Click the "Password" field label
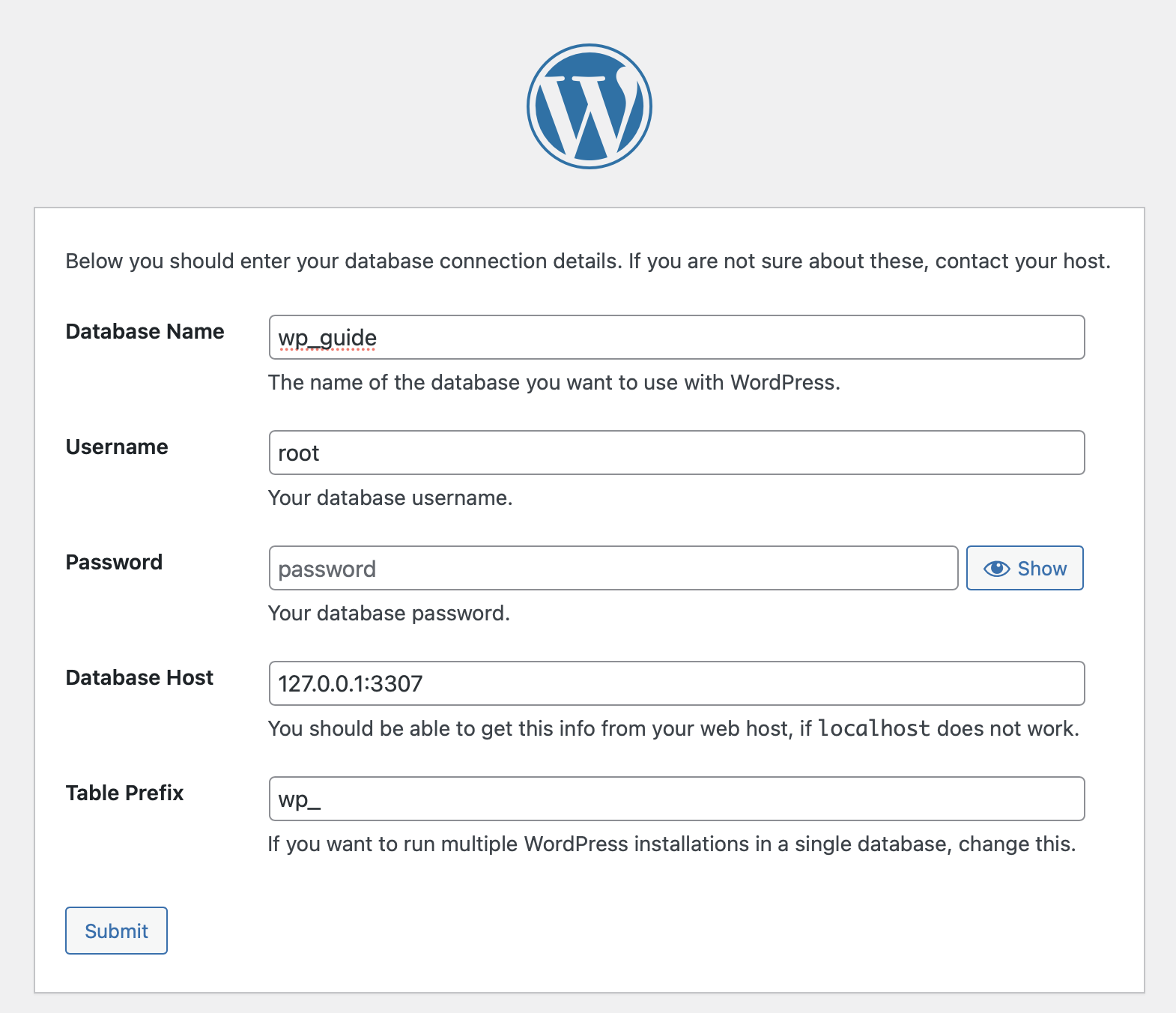The width and height of the screenshot is (1176, 1013). click(114, 563)
